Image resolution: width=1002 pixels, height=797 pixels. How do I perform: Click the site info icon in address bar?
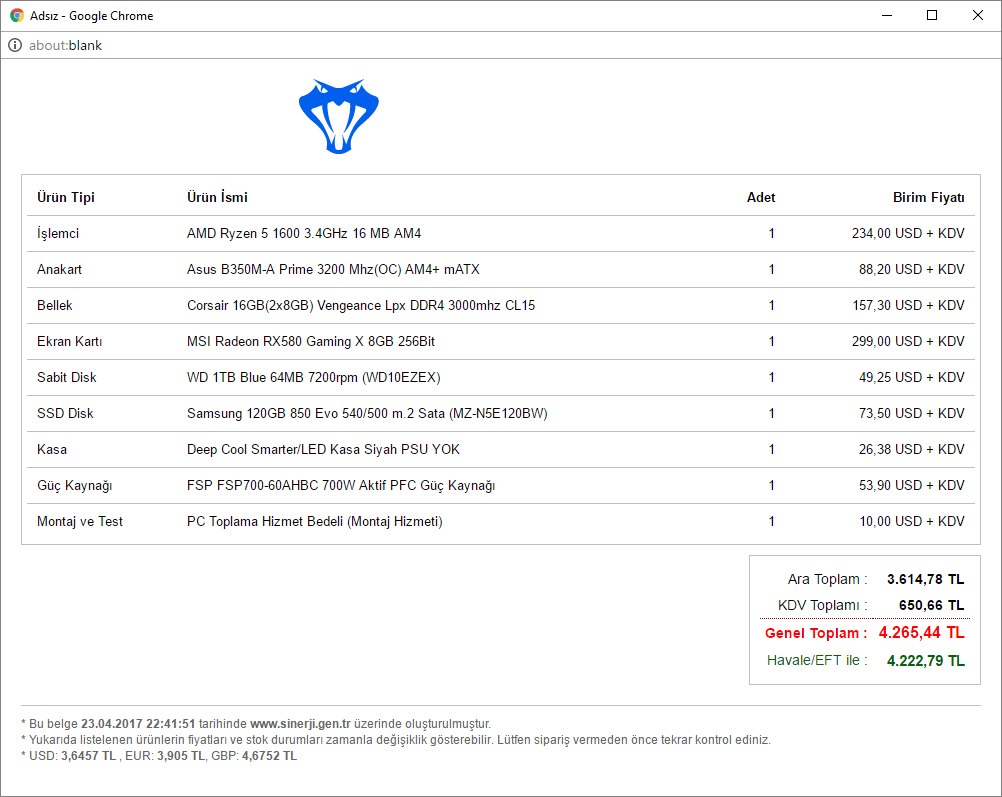[15, 45]
